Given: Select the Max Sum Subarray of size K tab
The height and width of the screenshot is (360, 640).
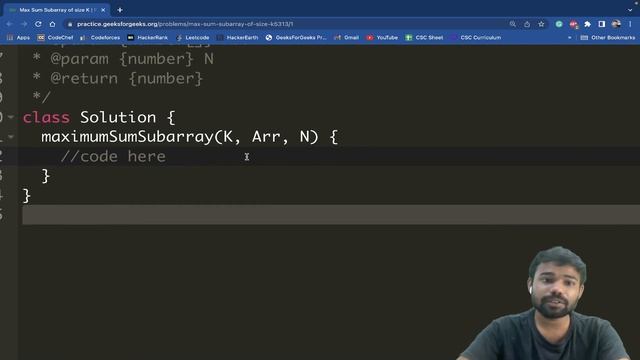Looking at the screenshot, I should (x=56, y=10).
